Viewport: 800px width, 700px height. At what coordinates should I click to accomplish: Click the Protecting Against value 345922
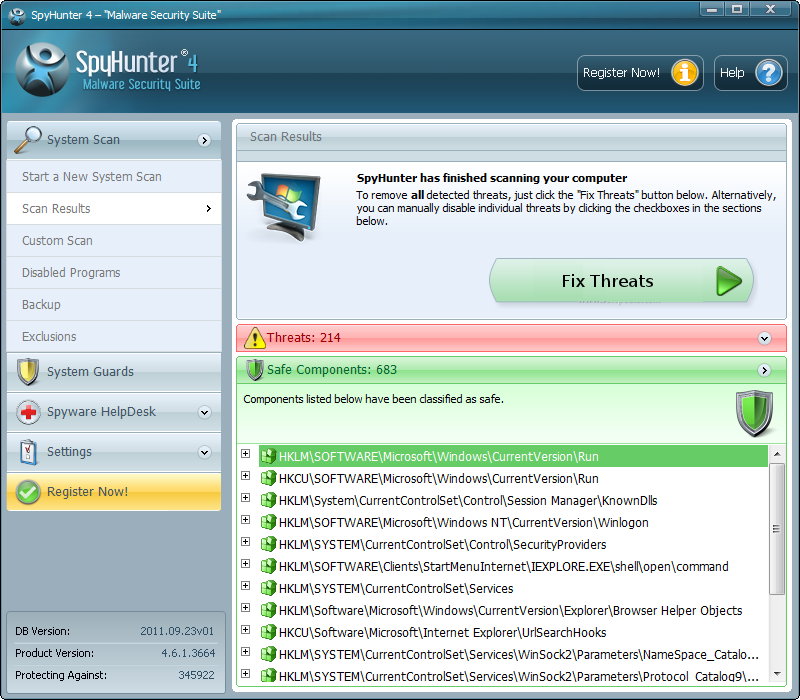196,675
